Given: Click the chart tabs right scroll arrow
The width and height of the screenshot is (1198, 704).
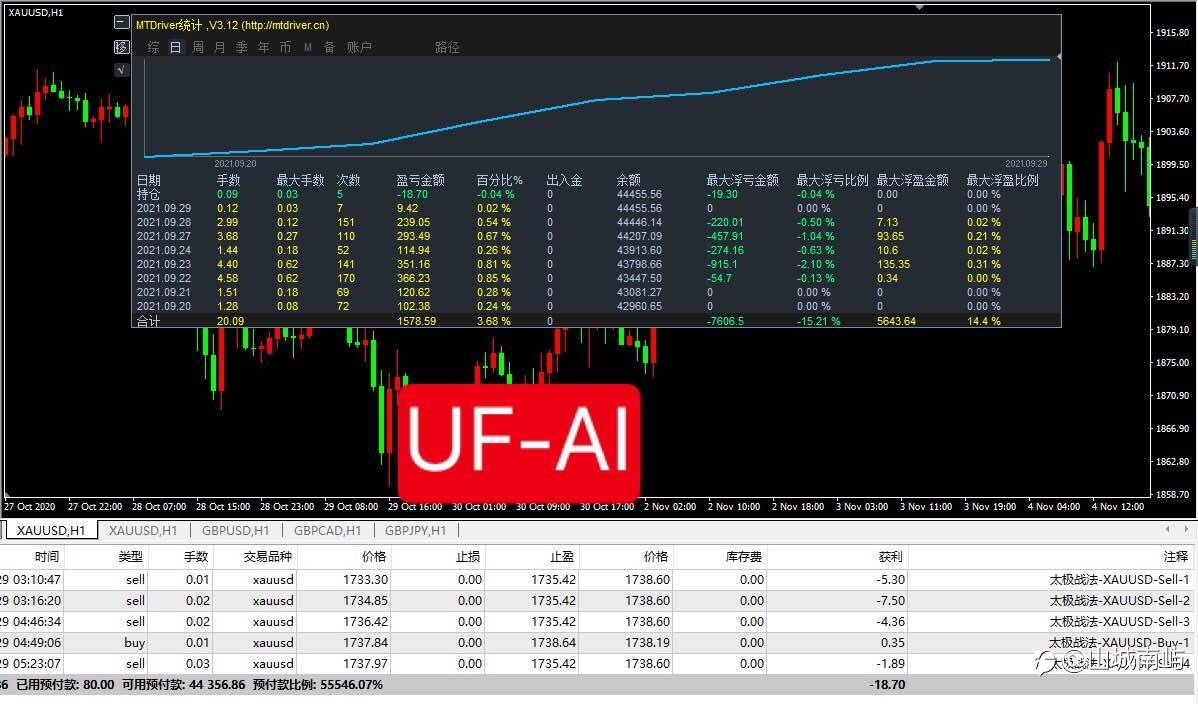Looking at the screenshot, I should pos(1186,529).
